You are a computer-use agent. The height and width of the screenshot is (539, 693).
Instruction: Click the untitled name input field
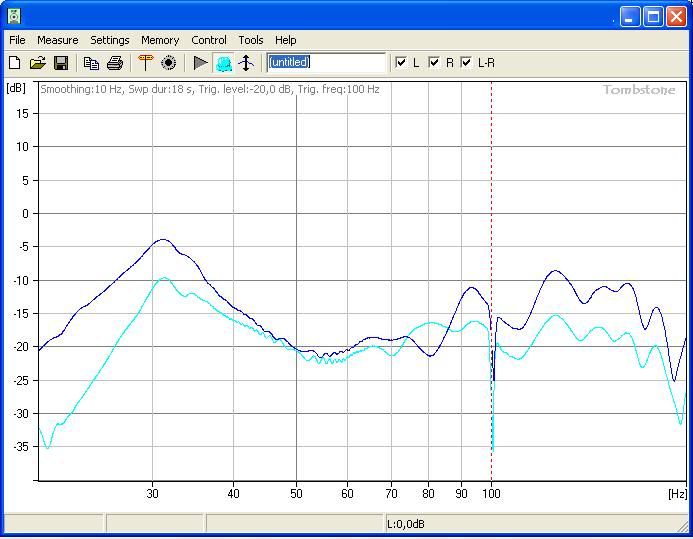(x=326, y=63)
